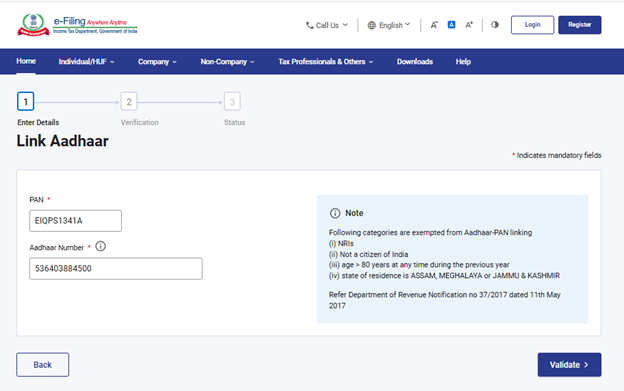Click step 1 Enter Details marker
The image size is (624, 391).
25,102
